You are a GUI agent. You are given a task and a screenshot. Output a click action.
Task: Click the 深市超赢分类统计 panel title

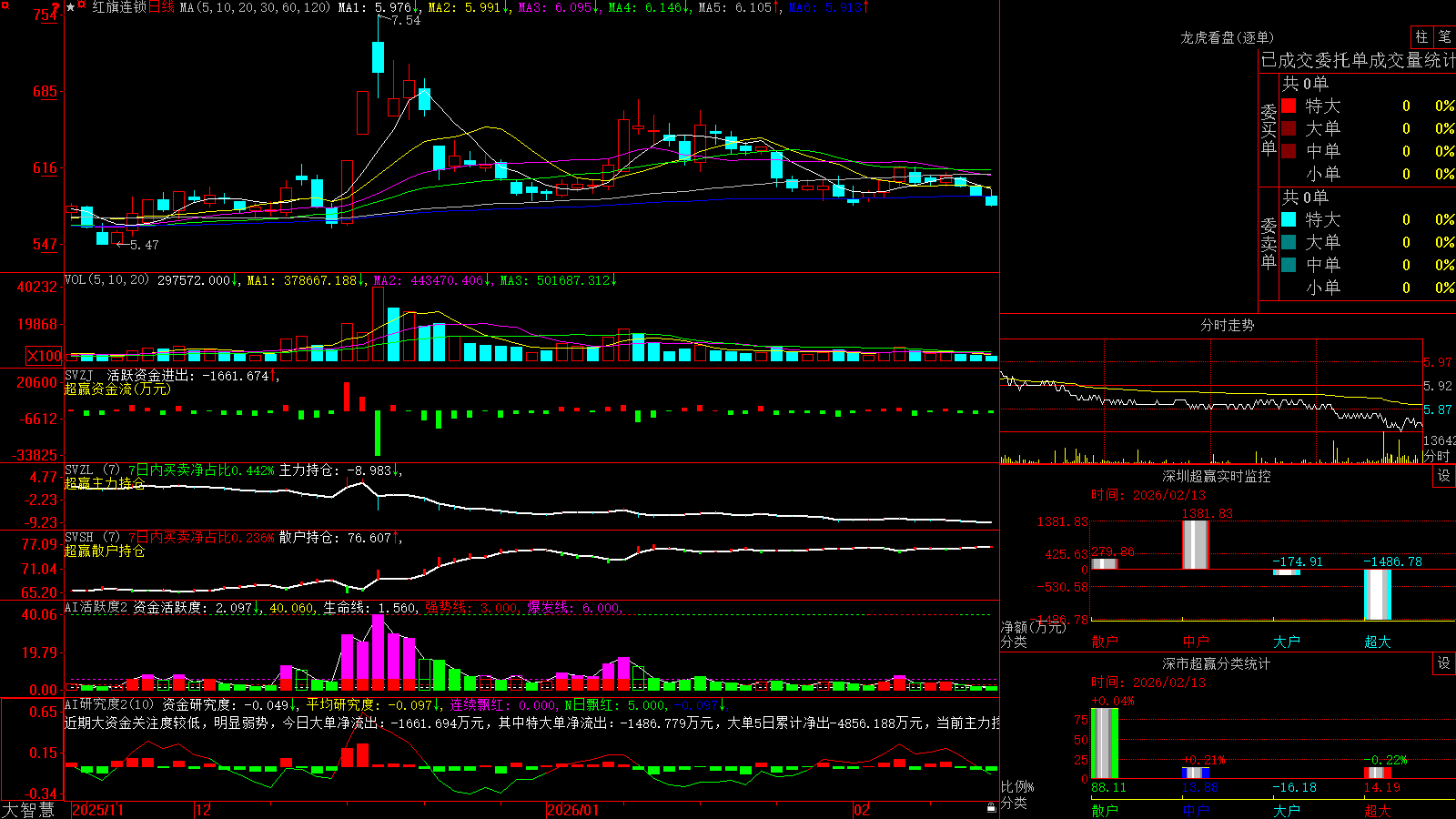pos(1216,663)
